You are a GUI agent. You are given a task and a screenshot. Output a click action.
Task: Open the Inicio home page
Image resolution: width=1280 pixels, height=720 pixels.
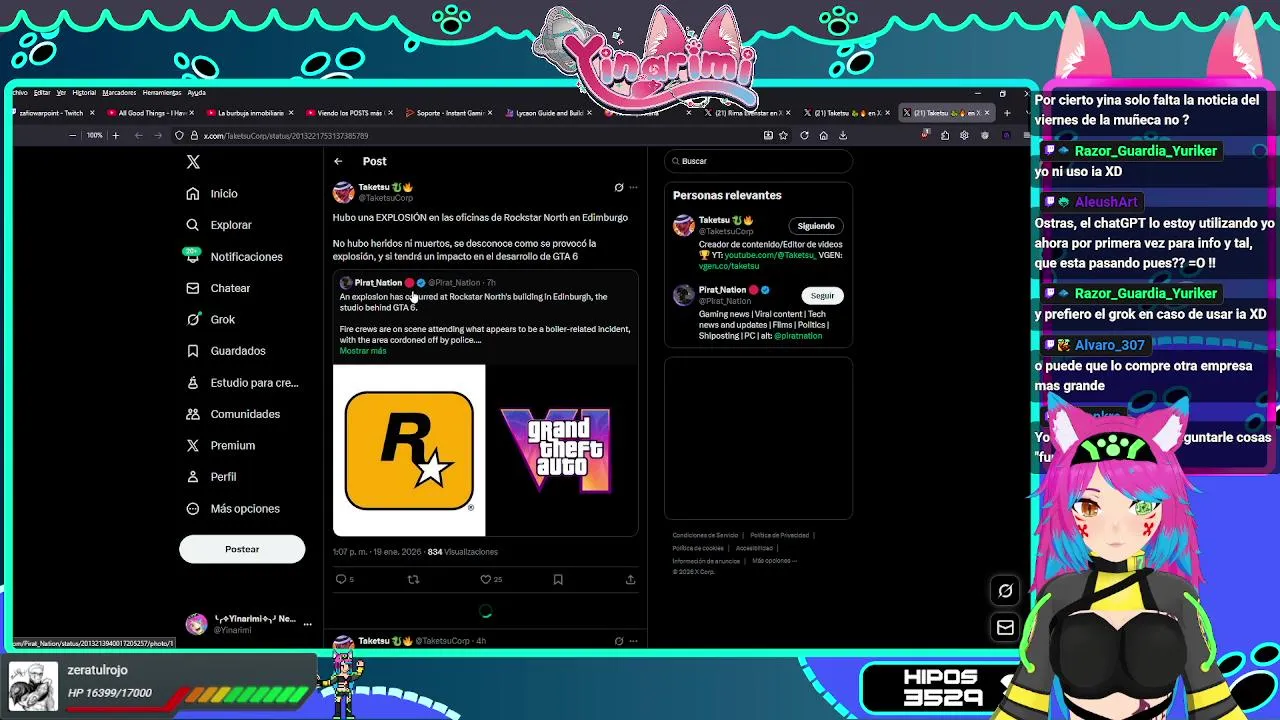pos(212,194)
